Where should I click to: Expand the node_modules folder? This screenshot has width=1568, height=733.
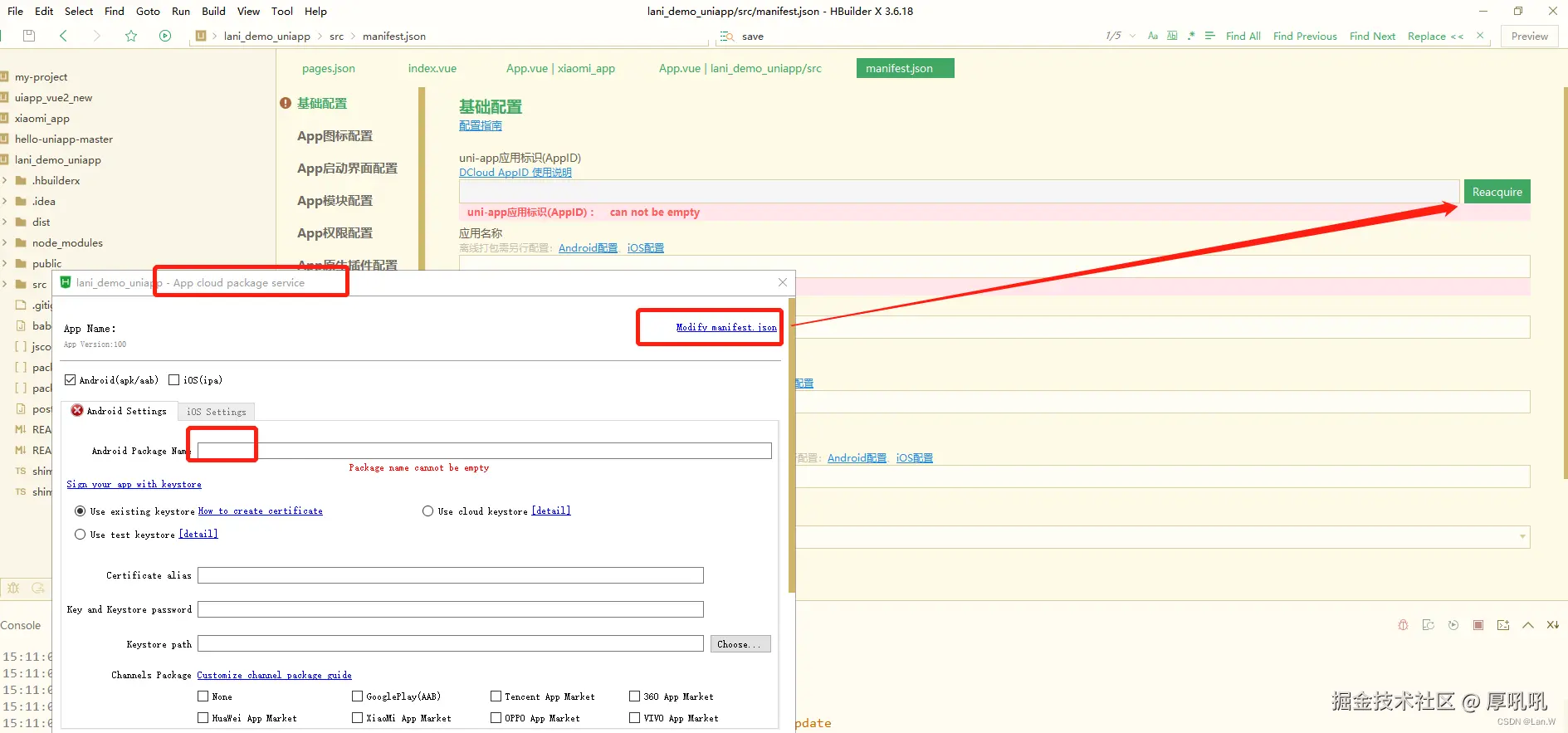pyautogui.click(x=5, y=242)
